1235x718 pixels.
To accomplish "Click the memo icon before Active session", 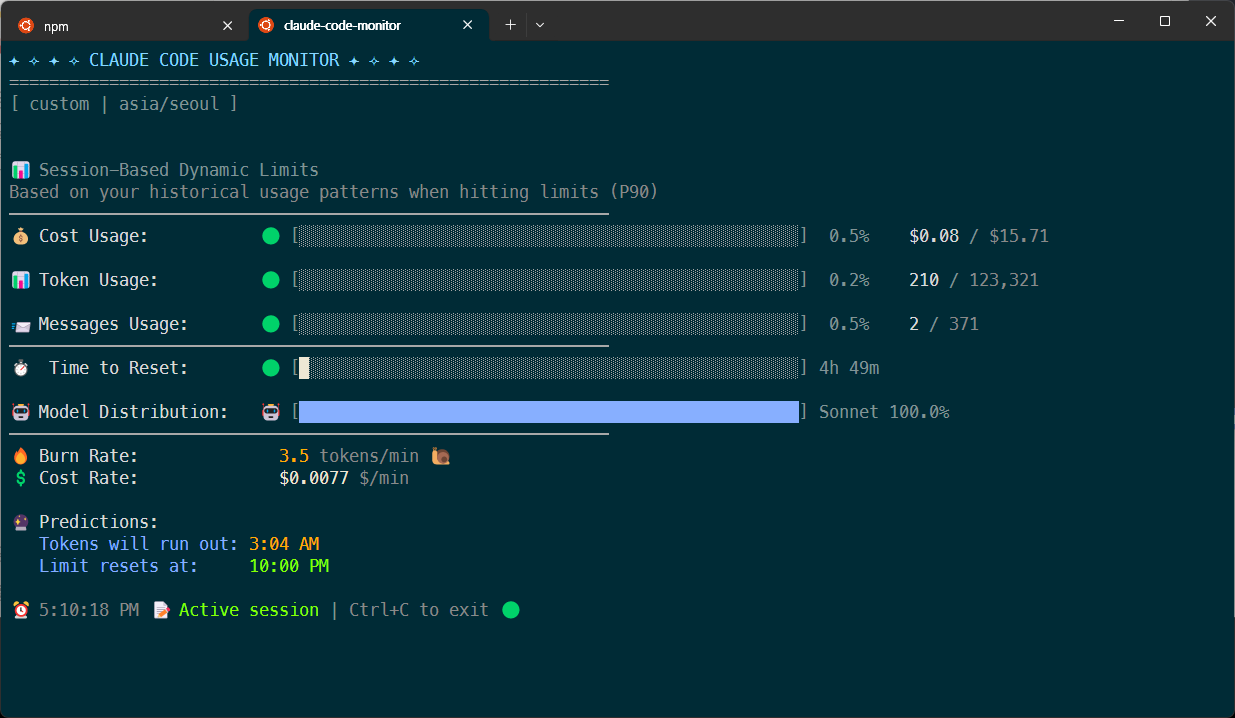I will (161, 610).
